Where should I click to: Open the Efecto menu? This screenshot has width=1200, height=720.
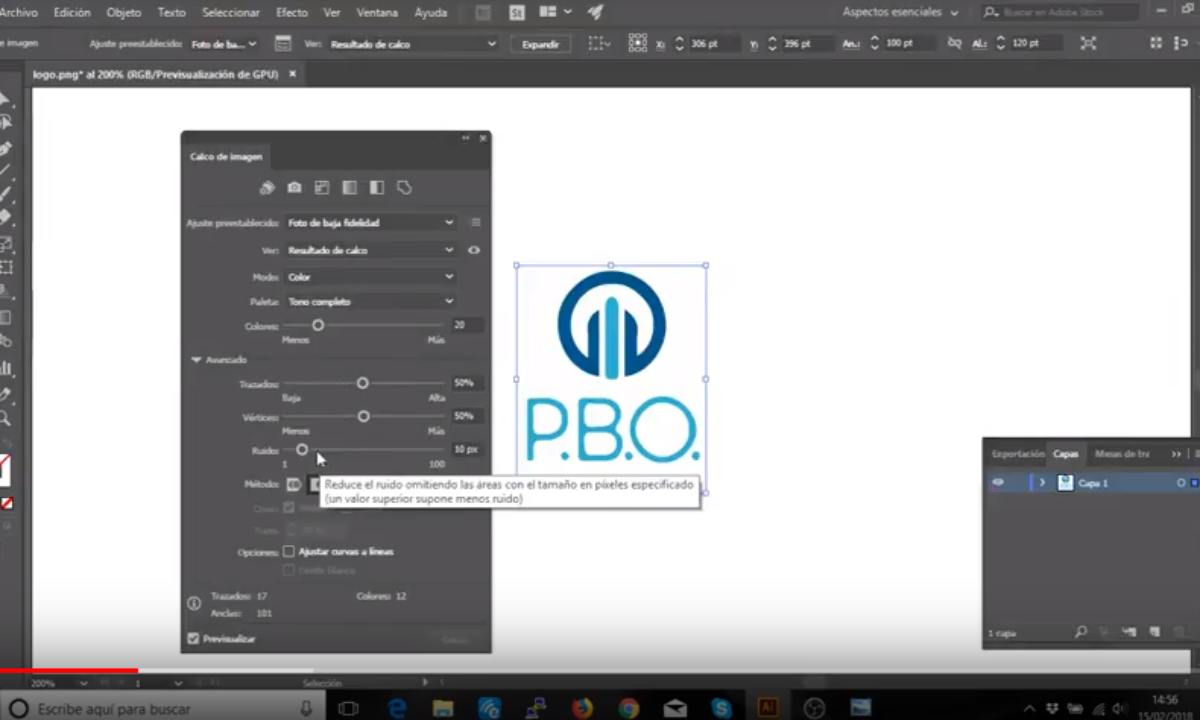pyautogui.click(x=292, y=13)
